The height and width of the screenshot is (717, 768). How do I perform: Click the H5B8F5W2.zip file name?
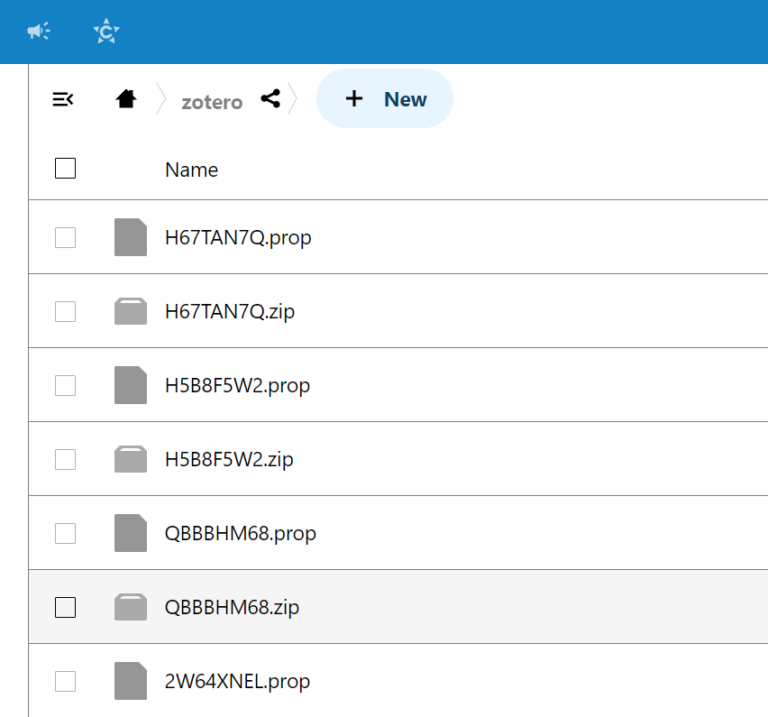point(229,460)
